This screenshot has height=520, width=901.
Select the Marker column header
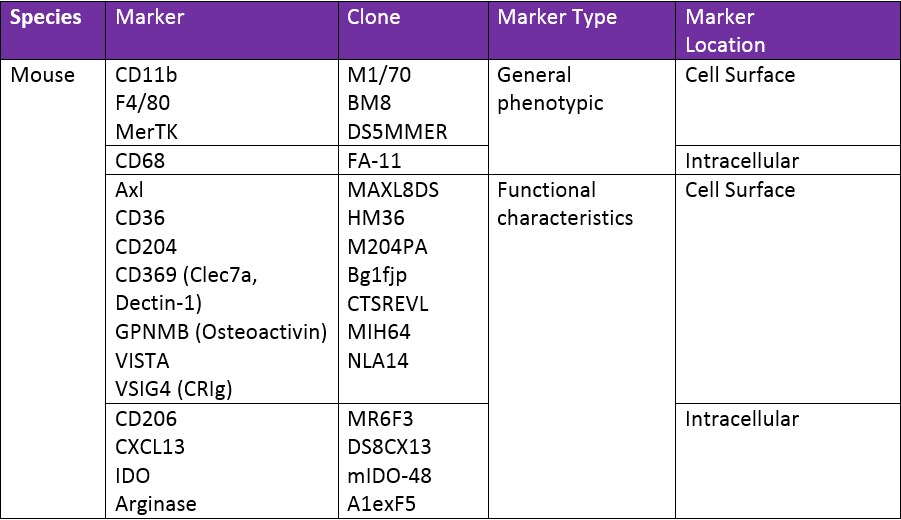(150, 17)
